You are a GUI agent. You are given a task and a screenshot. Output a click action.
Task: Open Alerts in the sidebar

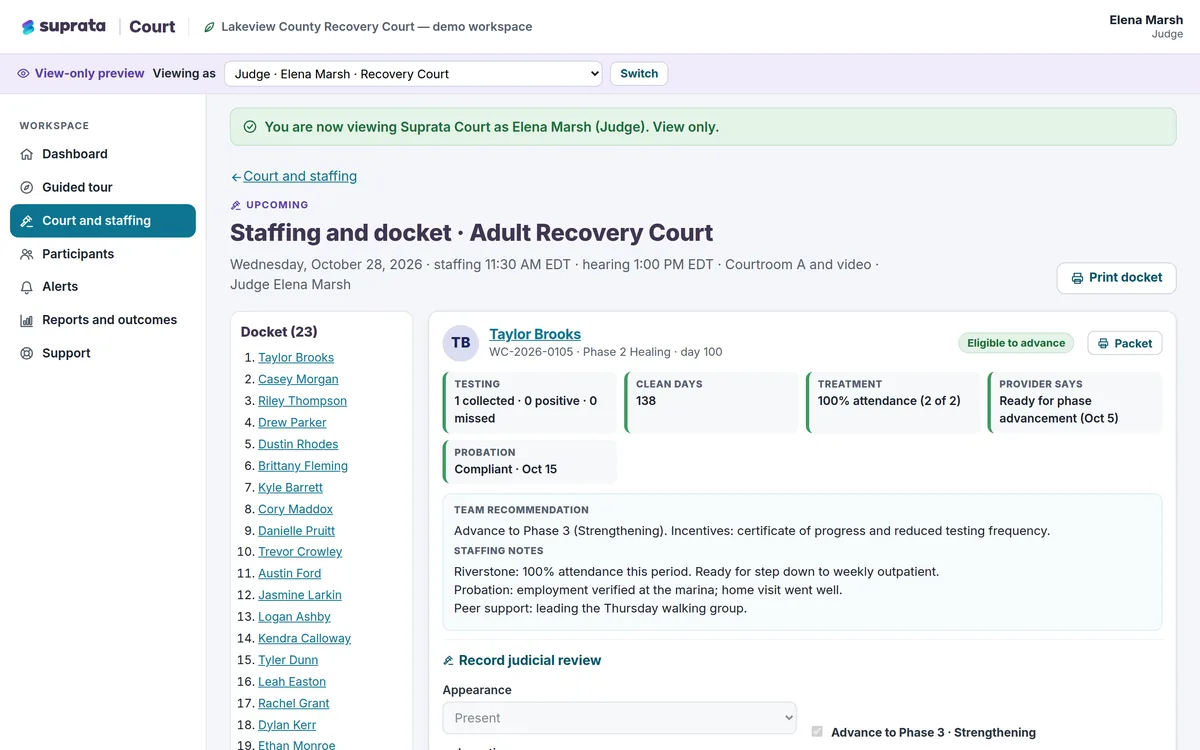coord(103,287)
